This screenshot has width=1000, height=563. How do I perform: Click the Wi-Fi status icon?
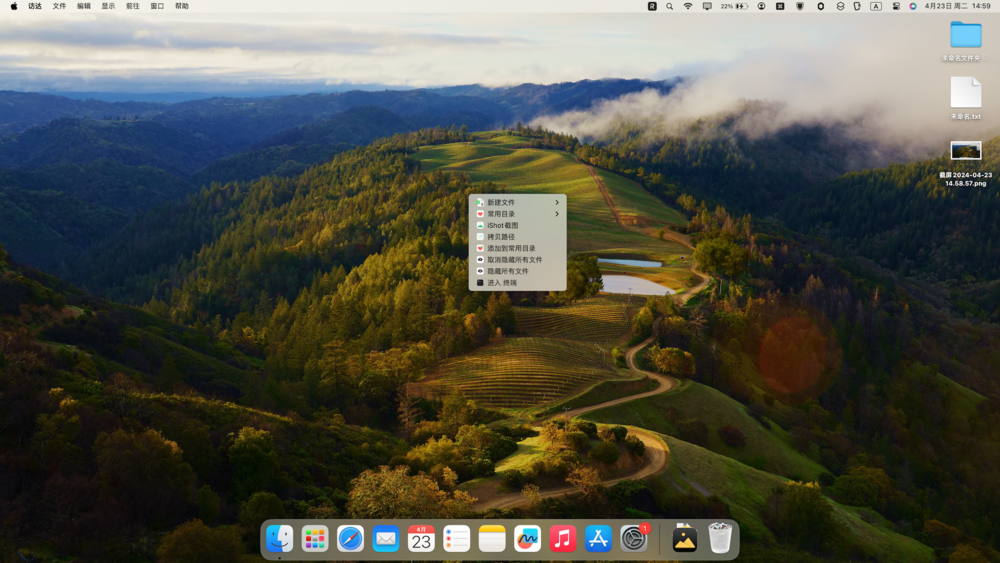(x=687, y=6)
